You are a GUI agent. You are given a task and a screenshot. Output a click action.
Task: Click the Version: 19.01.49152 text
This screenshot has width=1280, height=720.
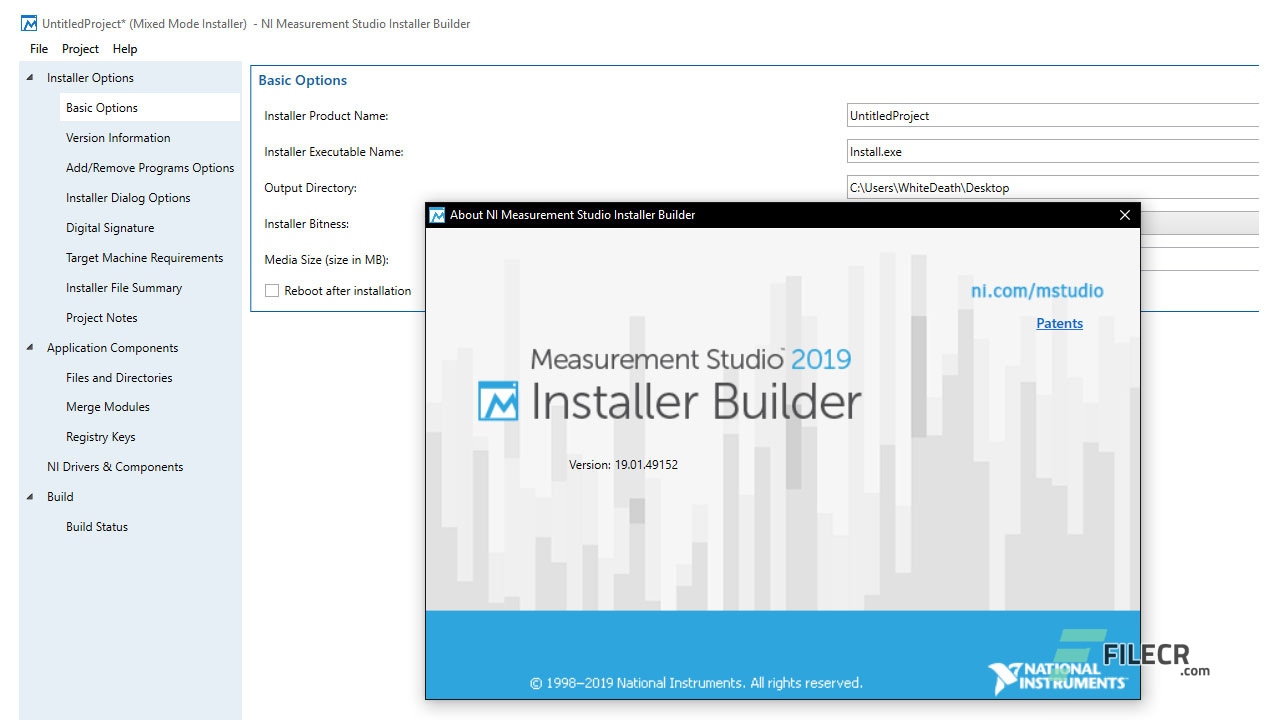[623, 465]
